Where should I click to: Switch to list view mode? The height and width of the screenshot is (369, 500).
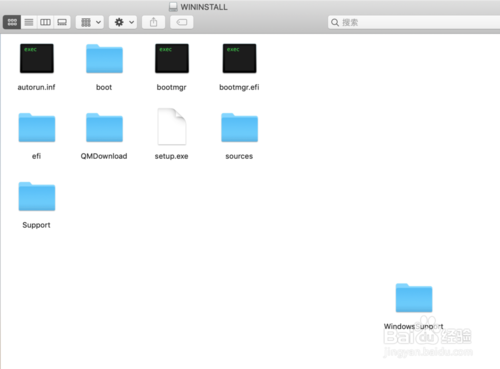29,22
